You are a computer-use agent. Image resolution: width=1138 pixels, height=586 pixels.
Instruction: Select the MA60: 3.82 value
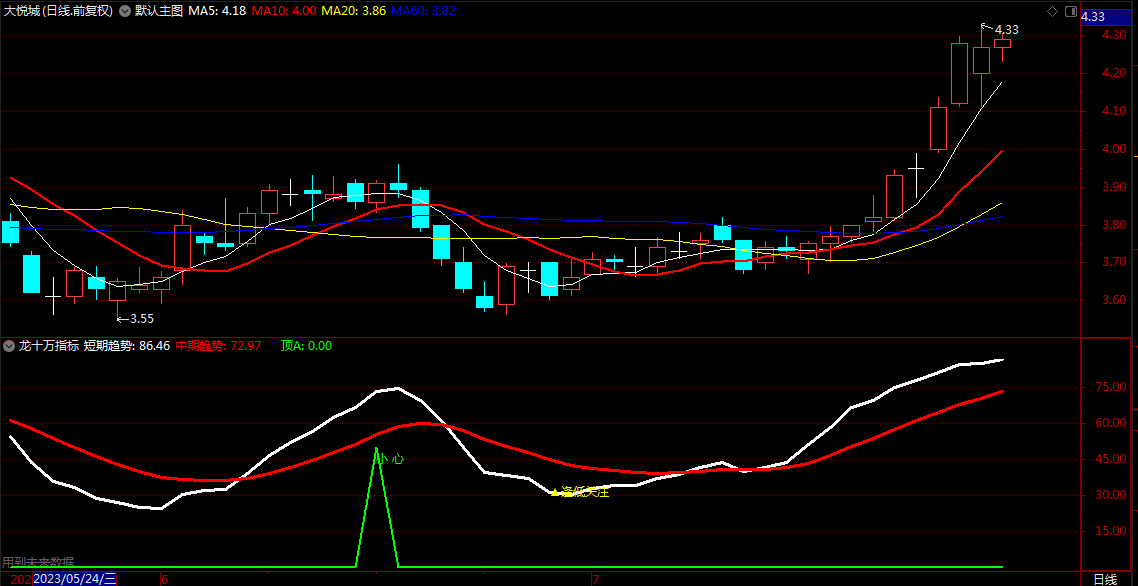coord(423,12)
